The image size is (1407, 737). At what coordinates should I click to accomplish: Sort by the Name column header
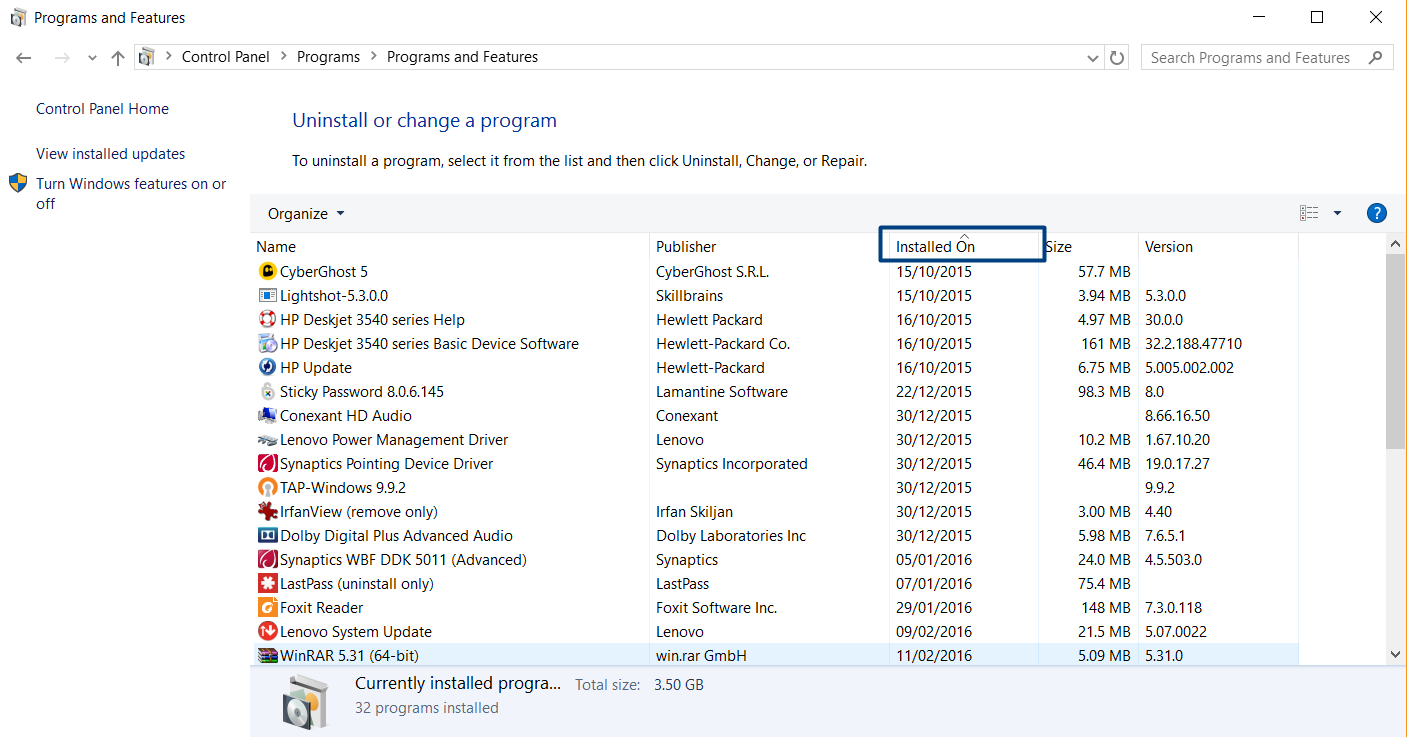point(449,246)
